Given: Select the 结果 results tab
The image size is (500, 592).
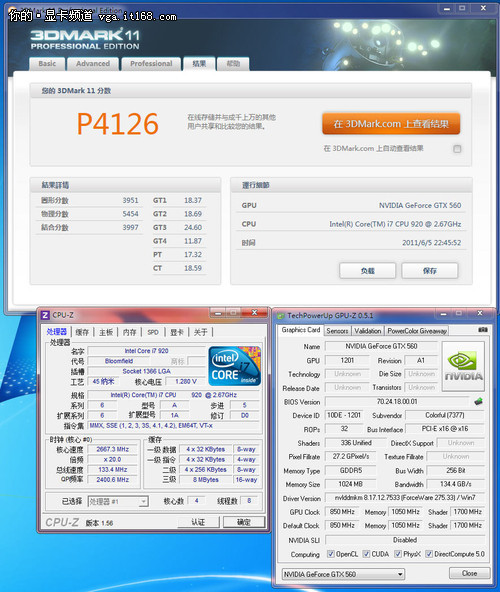Looking at the screenshot, I should (199, 64).
